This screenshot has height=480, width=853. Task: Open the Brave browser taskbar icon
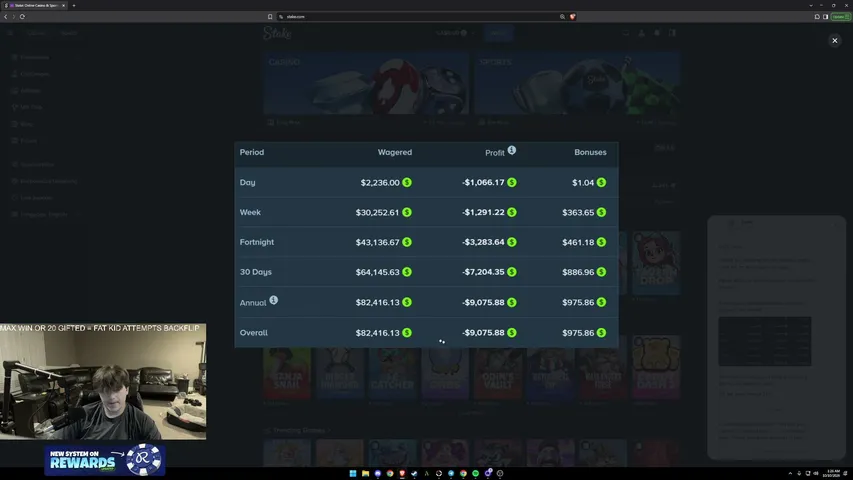pyautogui.click(x=402, y=473)
